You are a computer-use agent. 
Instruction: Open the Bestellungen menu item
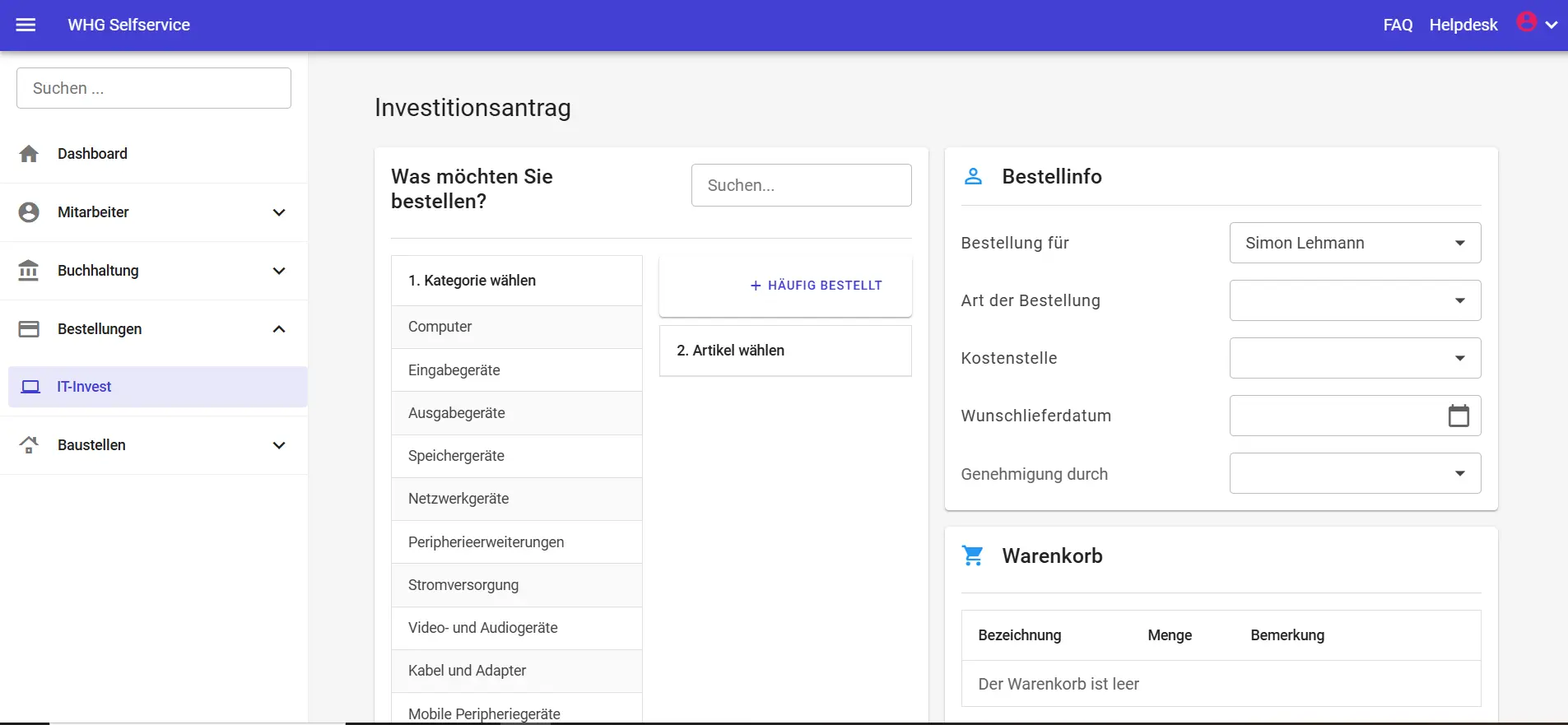pyautogui.click(x=154, y=329)
